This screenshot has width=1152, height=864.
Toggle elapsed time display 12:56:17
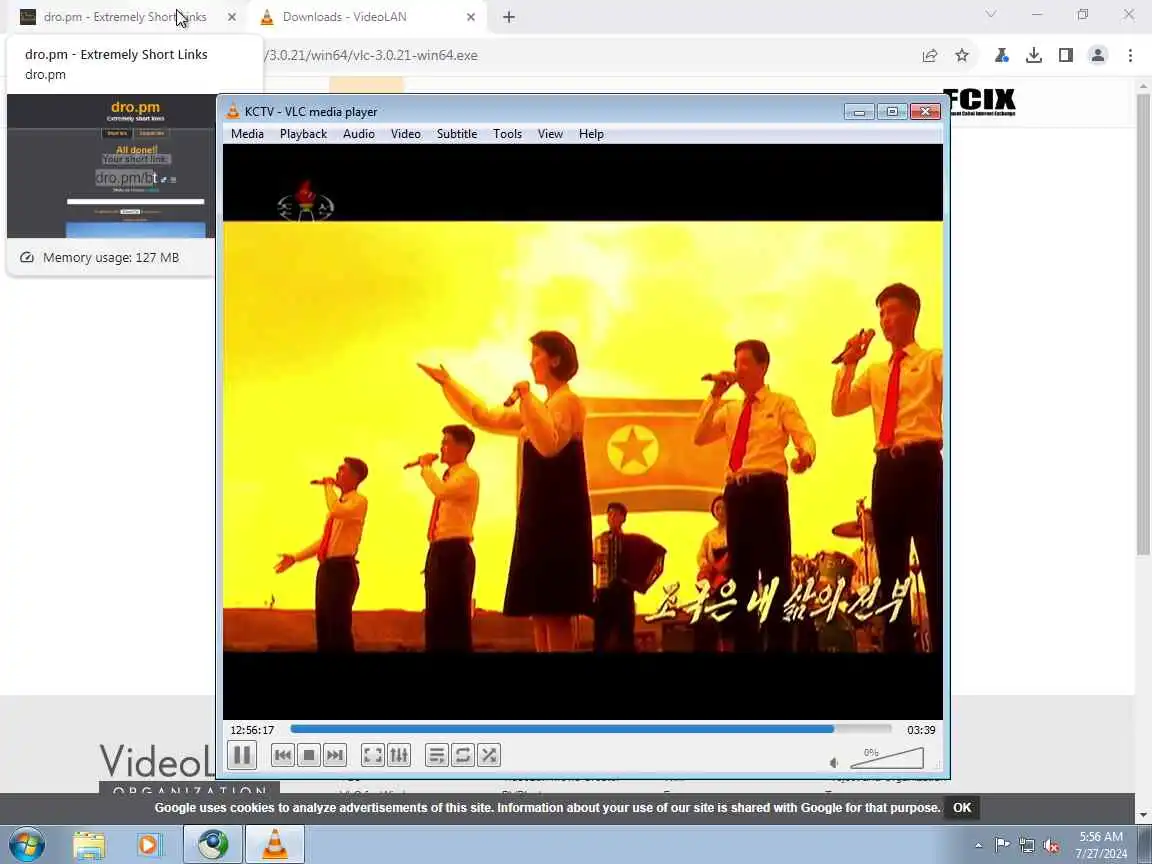point(252,730)
